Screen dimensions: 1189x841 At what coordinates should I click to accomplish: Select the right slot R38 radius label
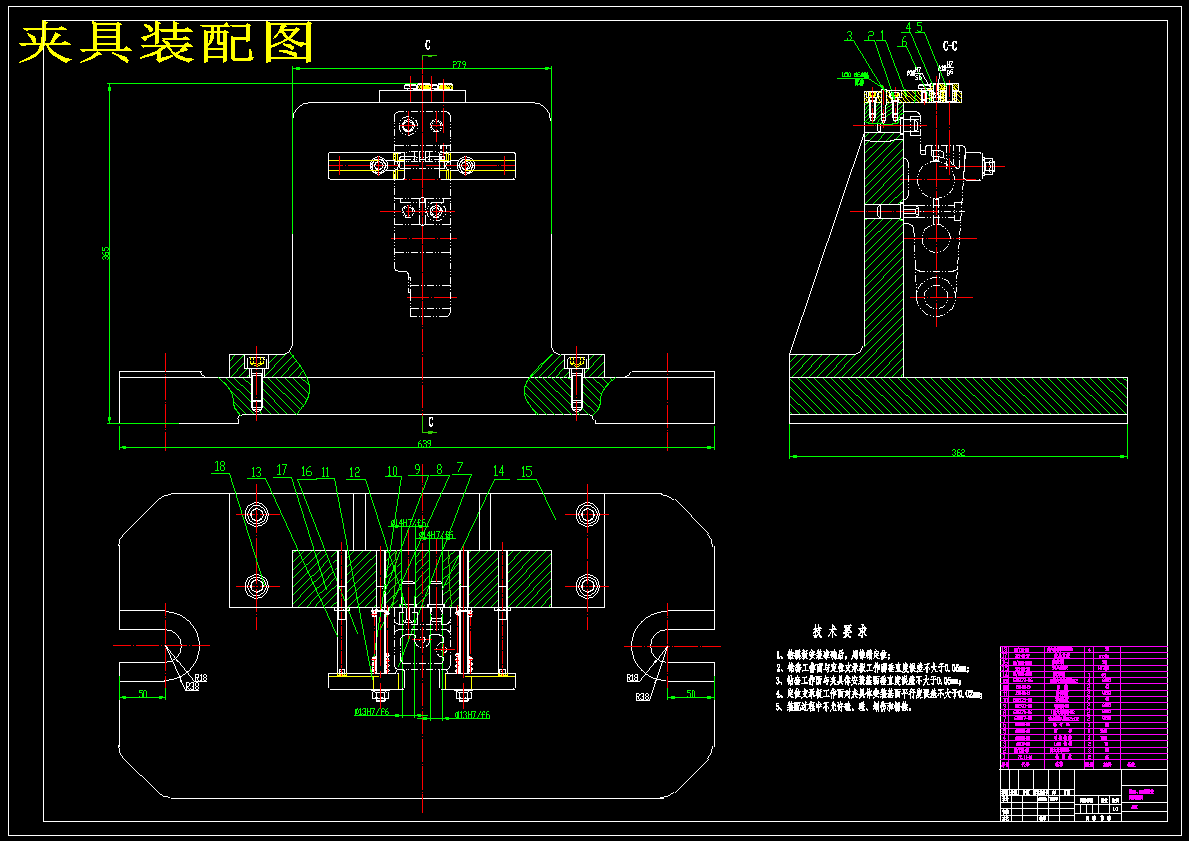coord(642,695)
